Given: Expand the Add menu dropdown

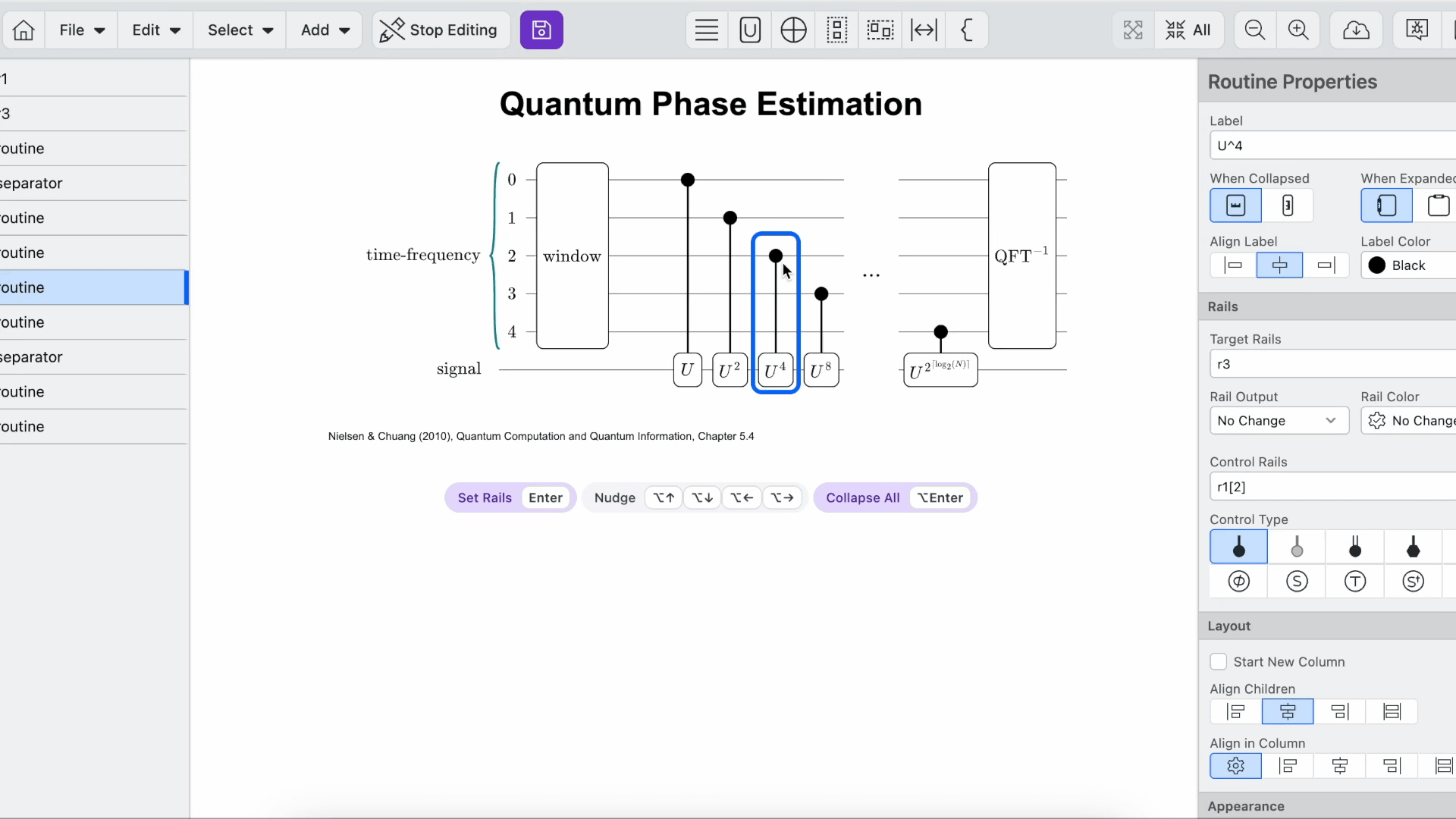Looking at the screenshot, I should pos(325,30).
